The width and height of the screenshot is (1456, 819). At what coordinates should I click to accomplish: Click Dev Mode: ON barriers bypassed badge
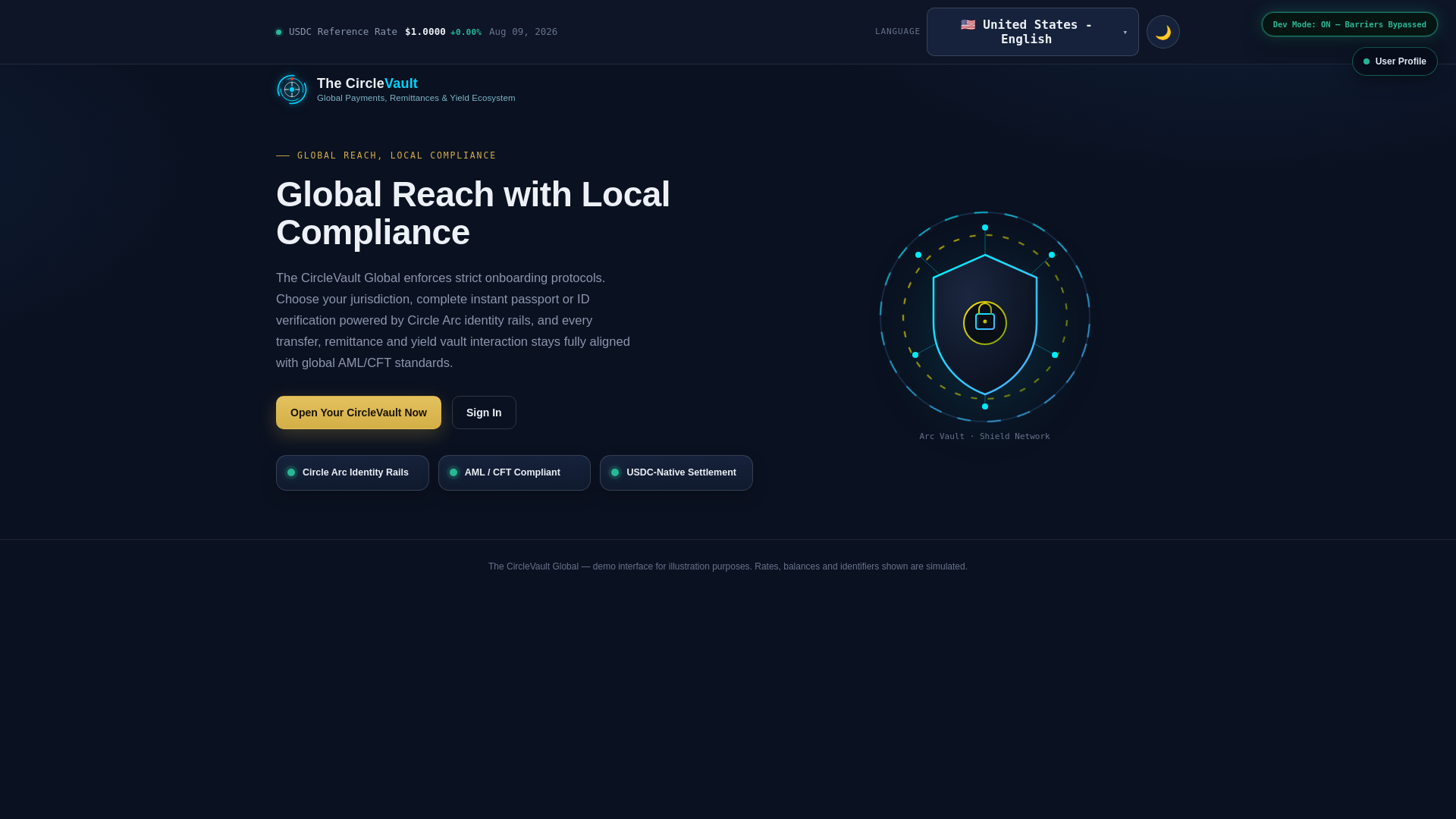click(1349, 24)
